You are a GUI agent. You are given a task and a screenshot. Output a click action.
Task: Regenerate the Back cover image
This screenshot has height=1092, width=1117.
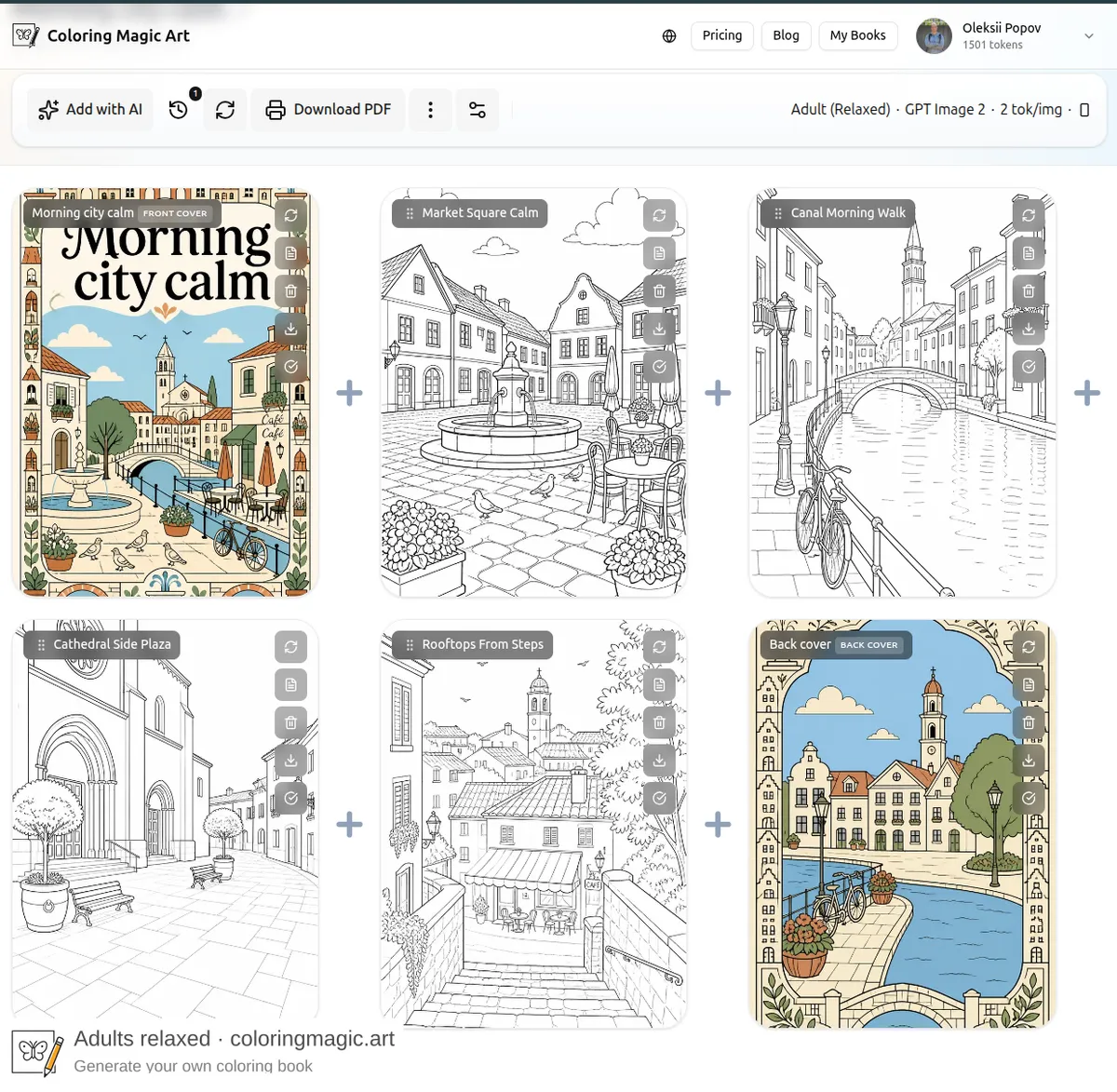1029,647
